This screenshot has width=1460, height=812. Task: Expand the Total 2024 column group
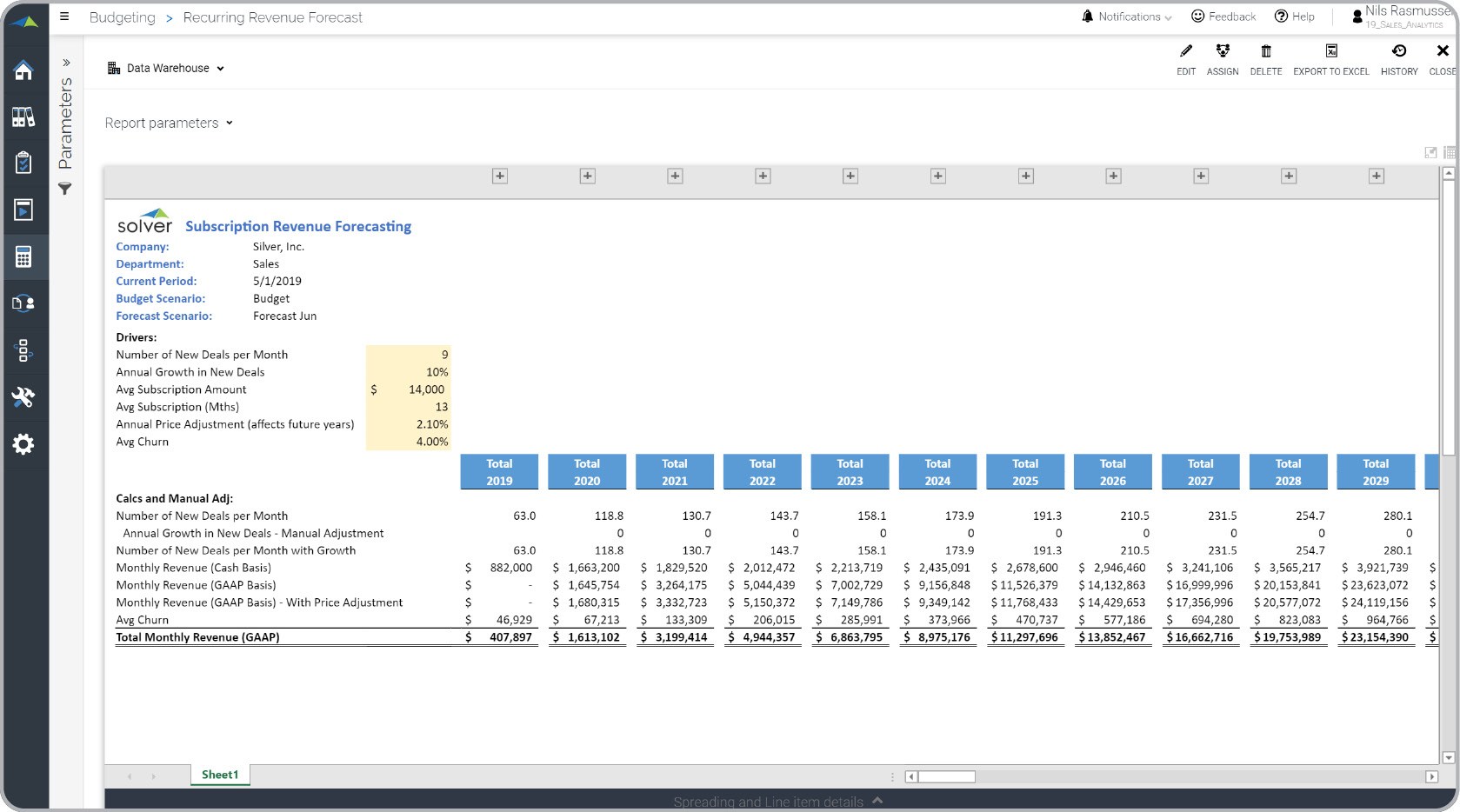coord(937,176)
